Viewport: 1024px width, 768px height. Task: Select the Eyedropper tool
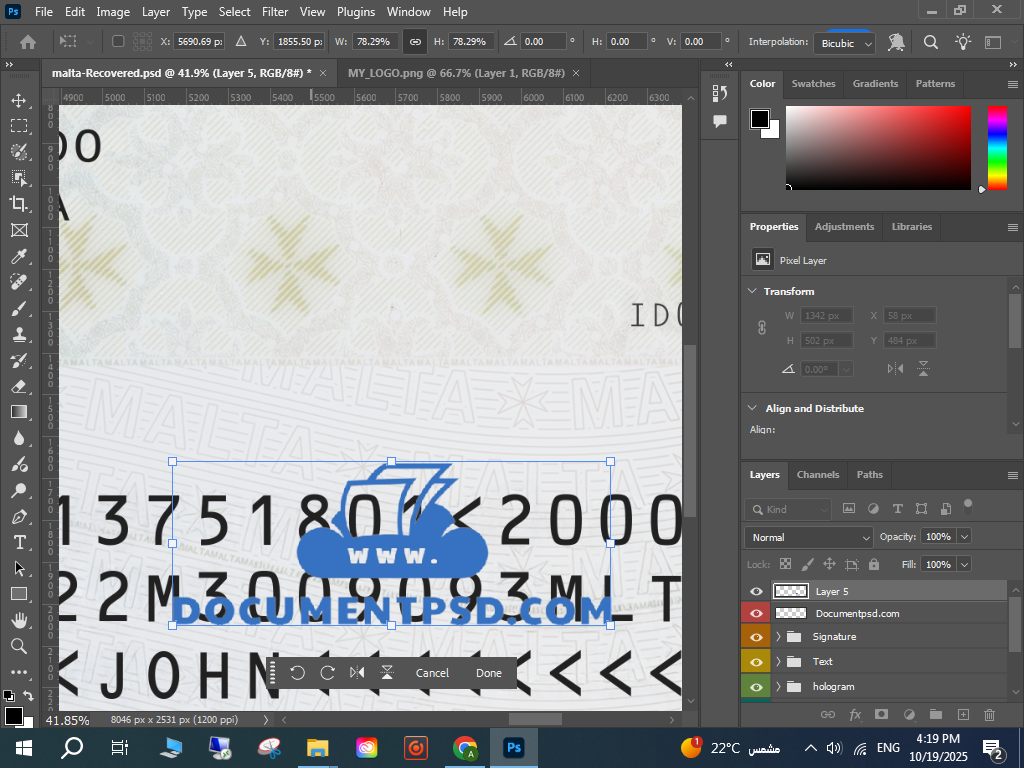tap(19, 256)
